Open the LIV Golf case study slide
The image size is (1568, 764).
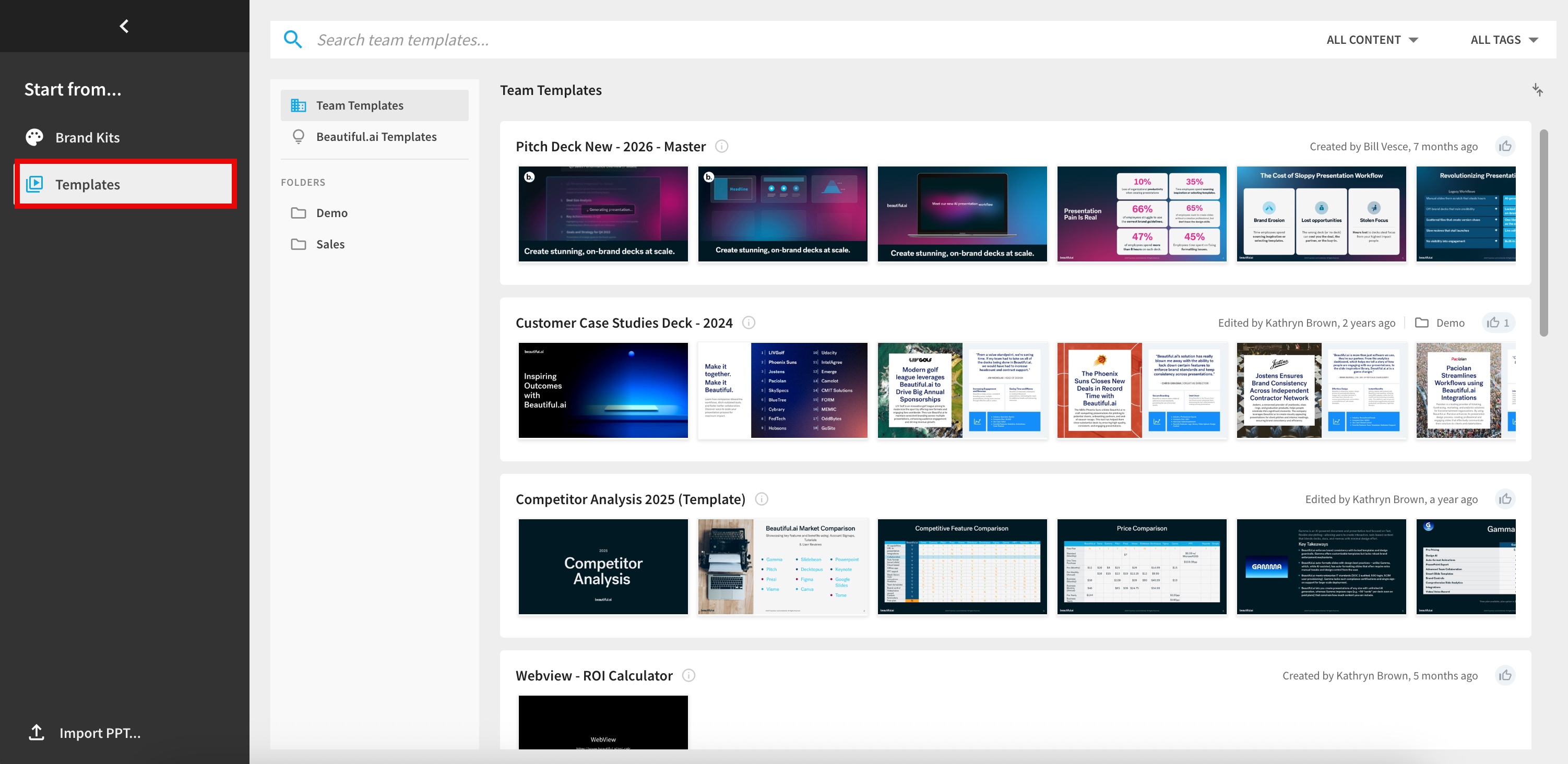(x=962, y=390)
